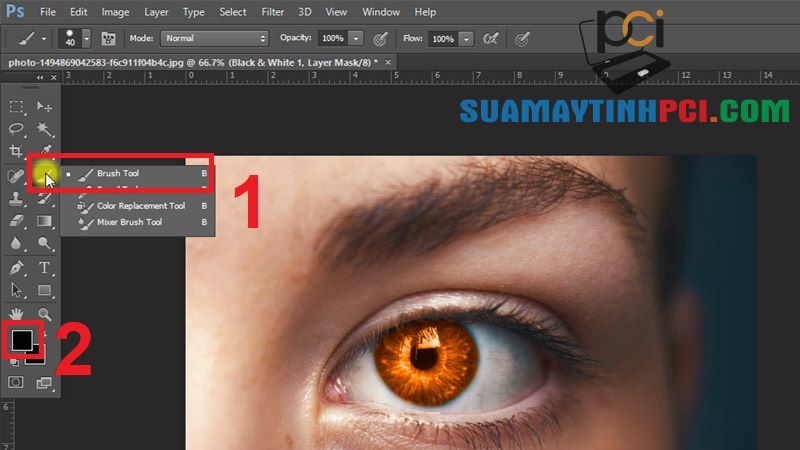Reset default foreground and background colors

pyautogui.click(x=14, y=362)
